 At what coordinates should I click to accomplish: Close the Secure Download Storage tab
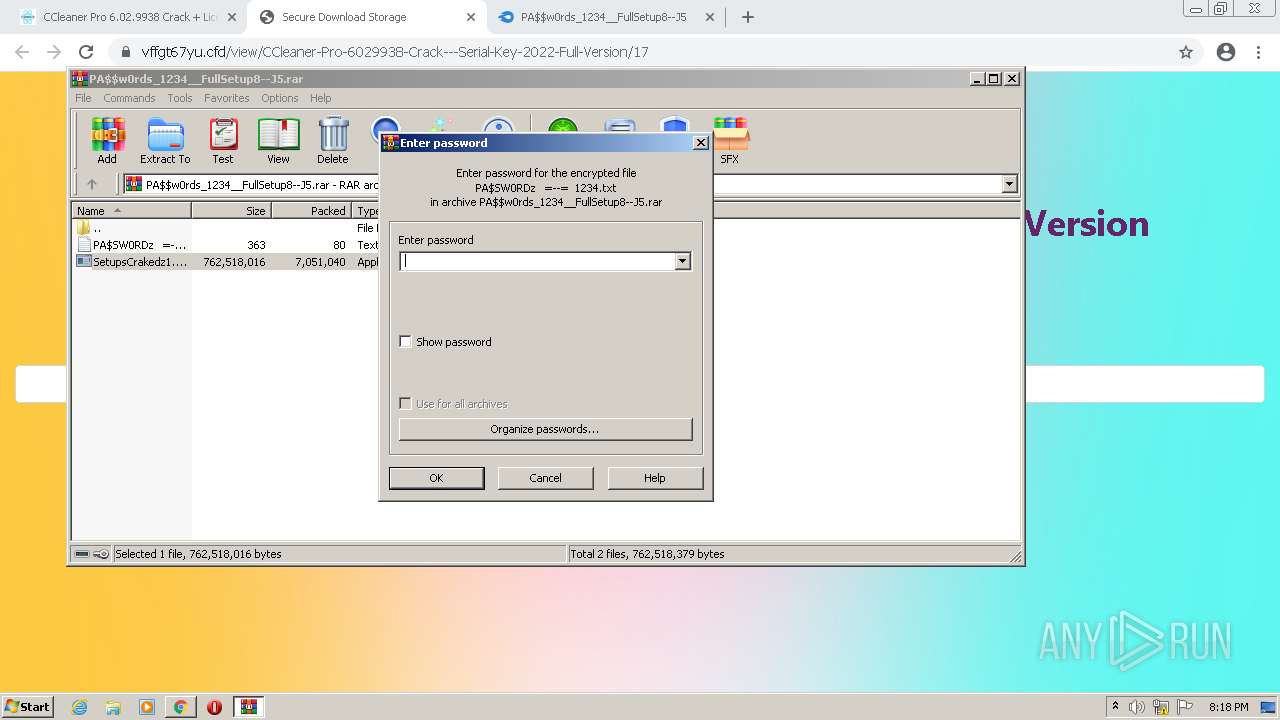click(x=471, y=17)
